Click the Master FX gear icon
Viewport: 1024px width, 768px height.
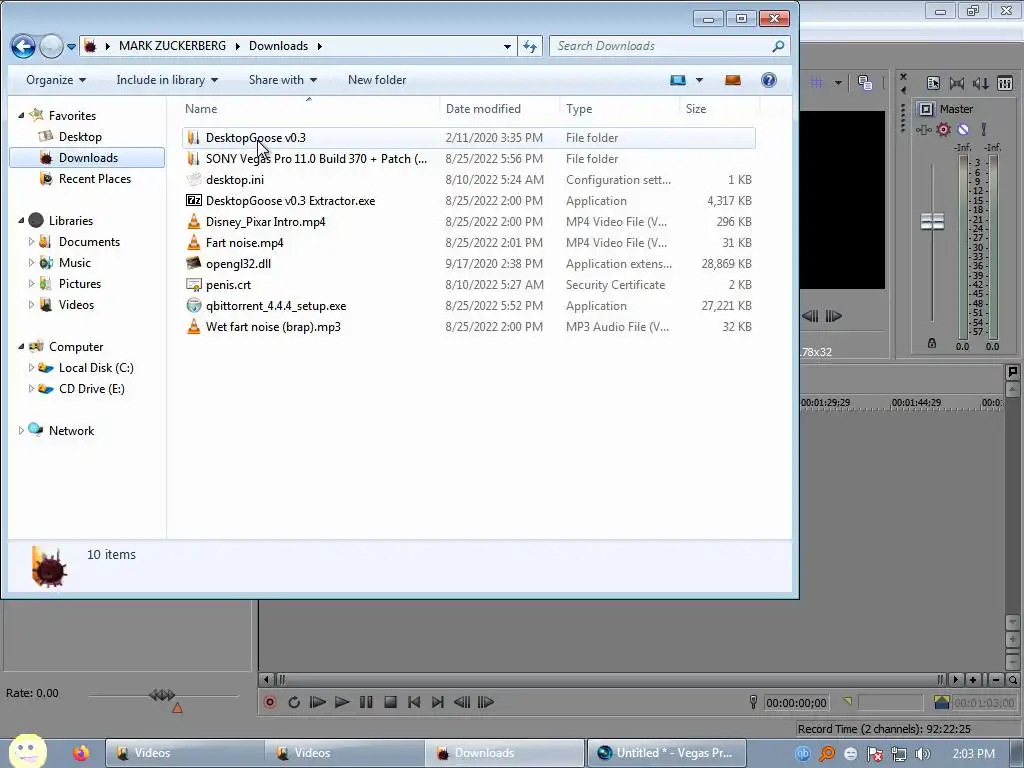point(943,129)
